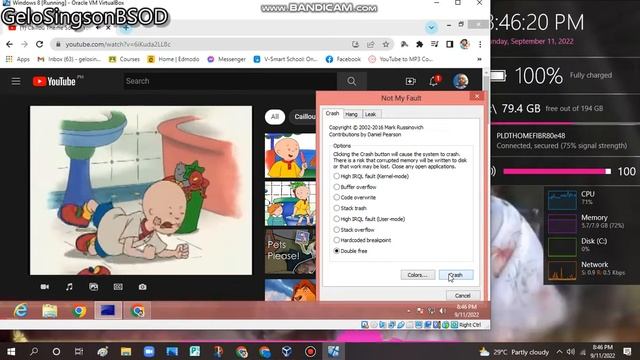Open the Chrome profile avatar
Screen dimensions: 640x360
(x=464, y=44)
